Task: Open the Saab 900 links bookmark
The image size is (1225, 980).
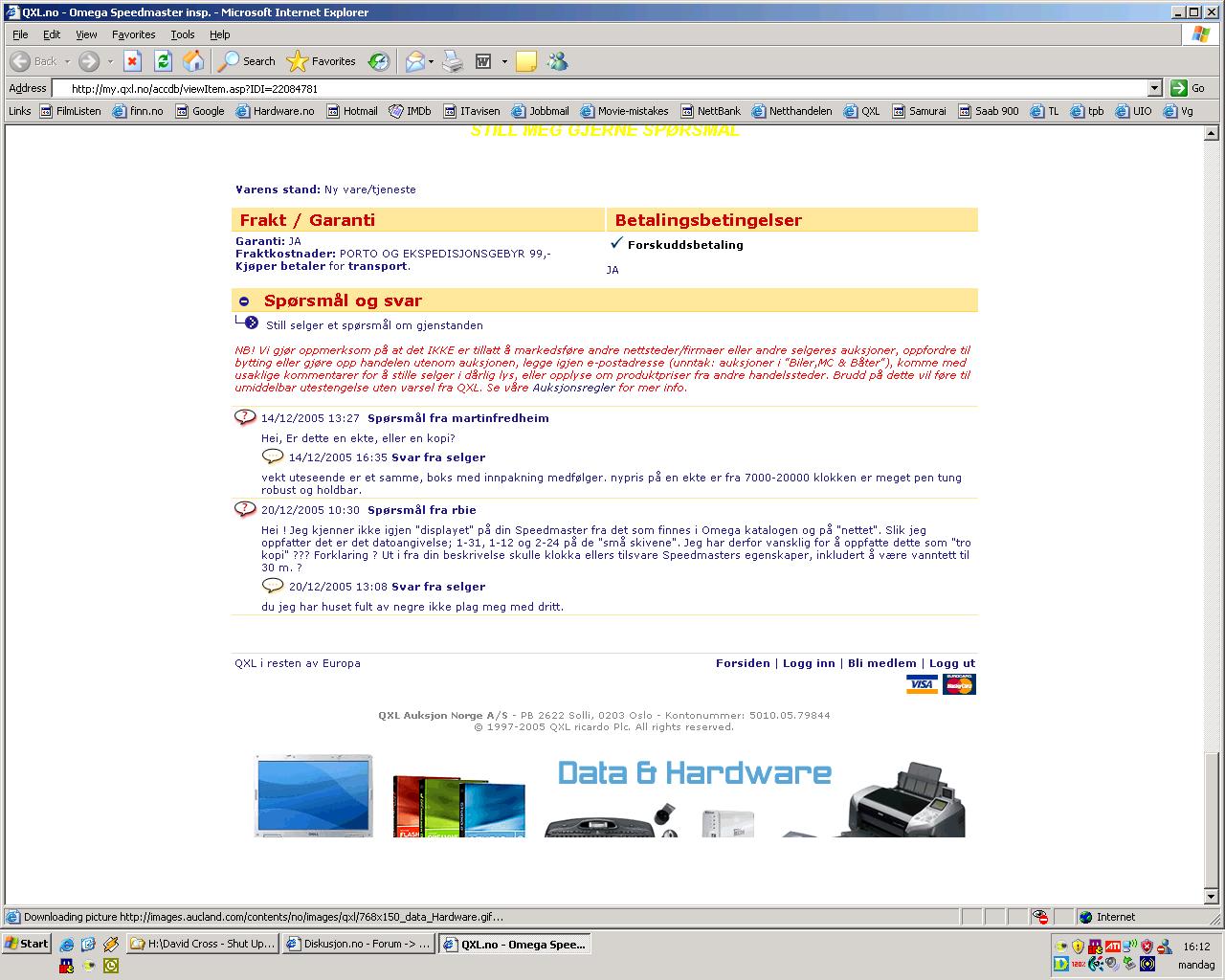Action: point(988,111)
